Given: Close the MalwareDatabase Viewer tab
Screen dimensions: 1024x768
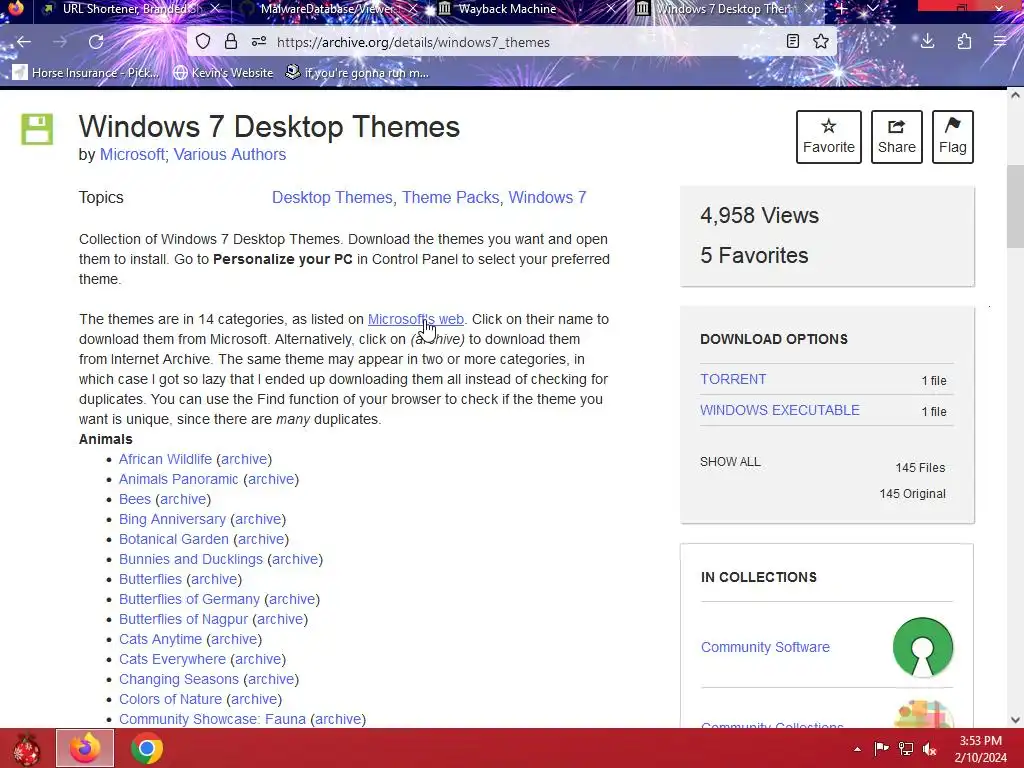Looking at the screenshot, I should [x=413, y=8].
